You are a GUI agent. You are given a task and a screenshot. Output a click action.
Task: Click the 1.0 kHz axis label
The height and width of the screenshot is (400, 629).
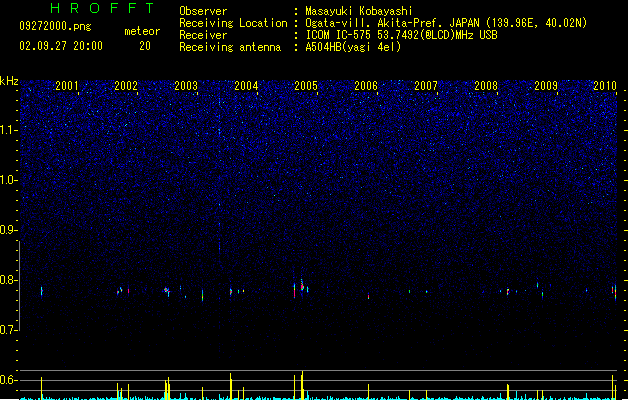(8, 180)
